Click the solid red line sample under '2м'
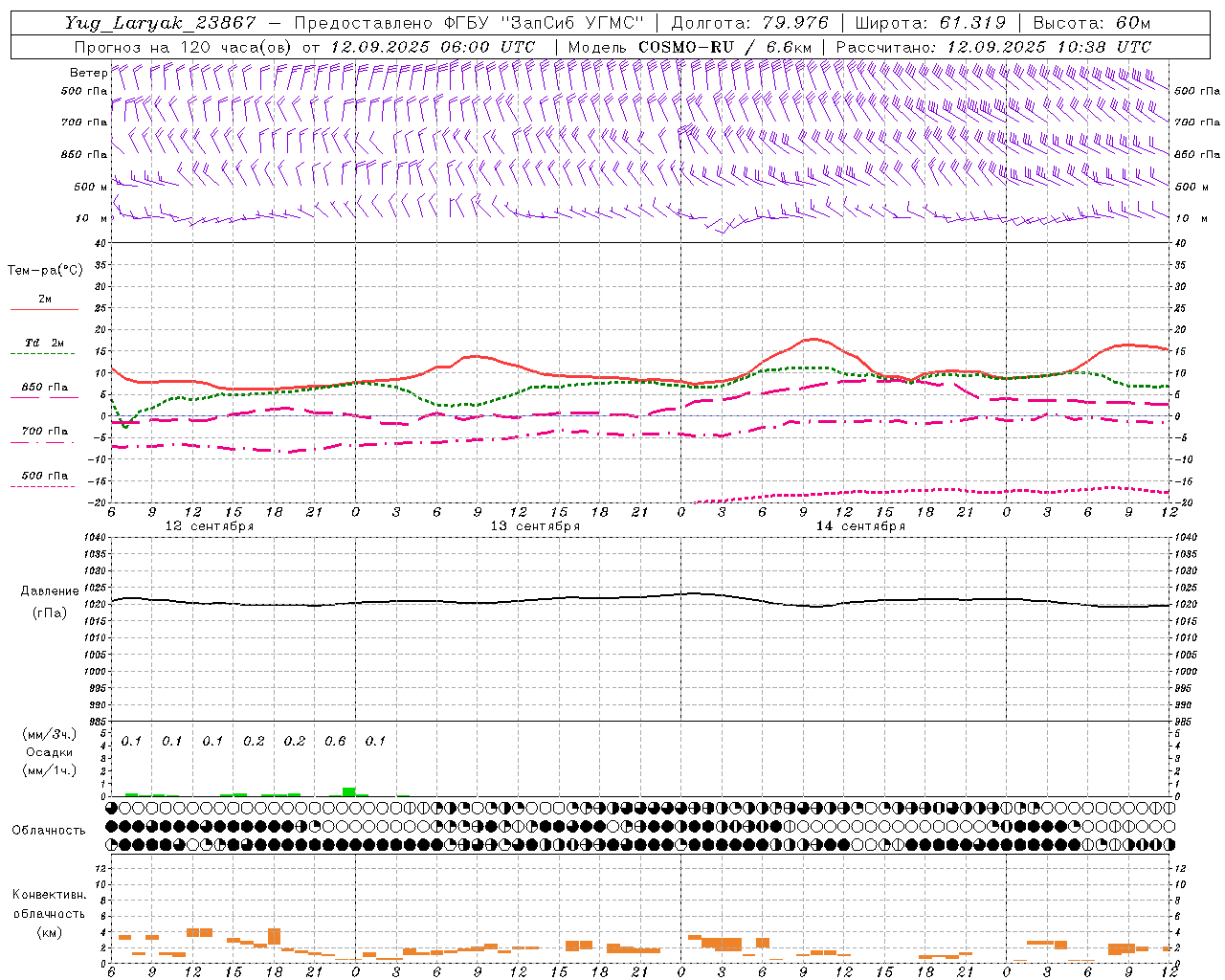This screenshot has height=980, width=1225. coord(44,309)
